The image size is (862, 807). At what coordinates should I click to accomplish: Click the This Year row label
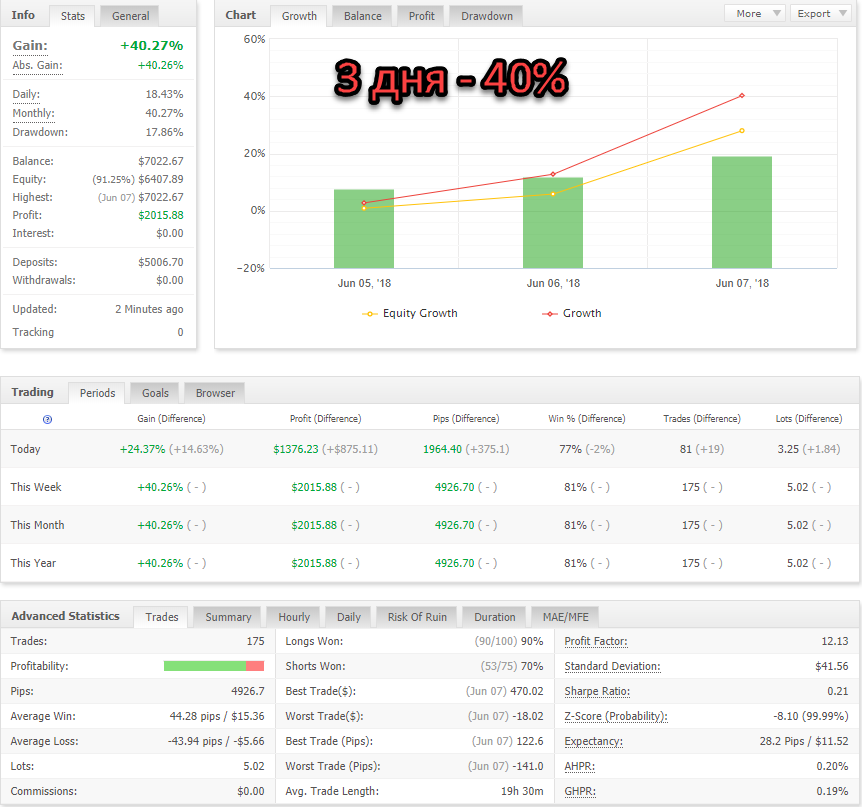pos(33,563)
